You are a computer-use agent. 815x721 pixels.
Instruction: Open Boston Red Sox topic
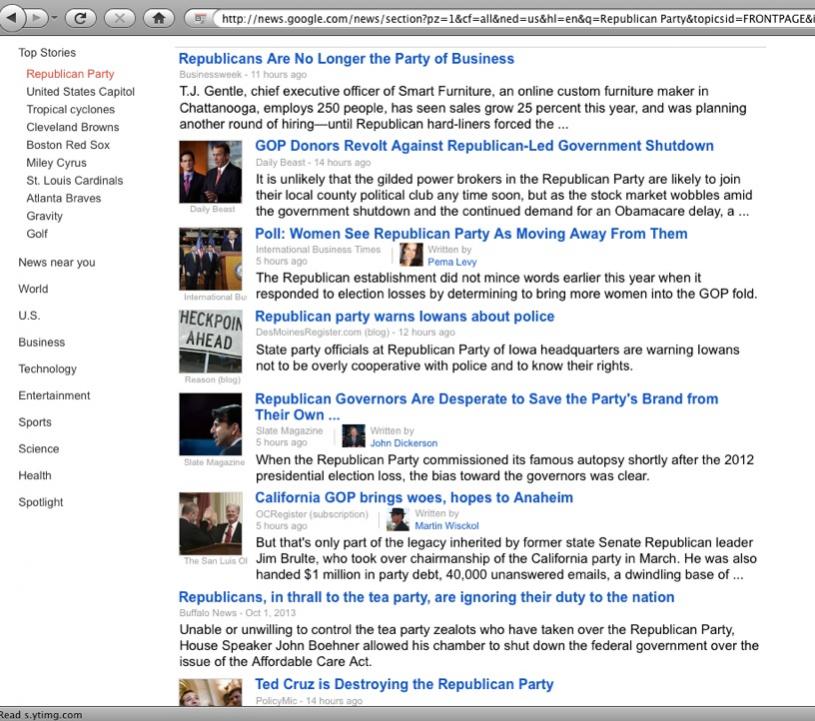coord(68,145)
